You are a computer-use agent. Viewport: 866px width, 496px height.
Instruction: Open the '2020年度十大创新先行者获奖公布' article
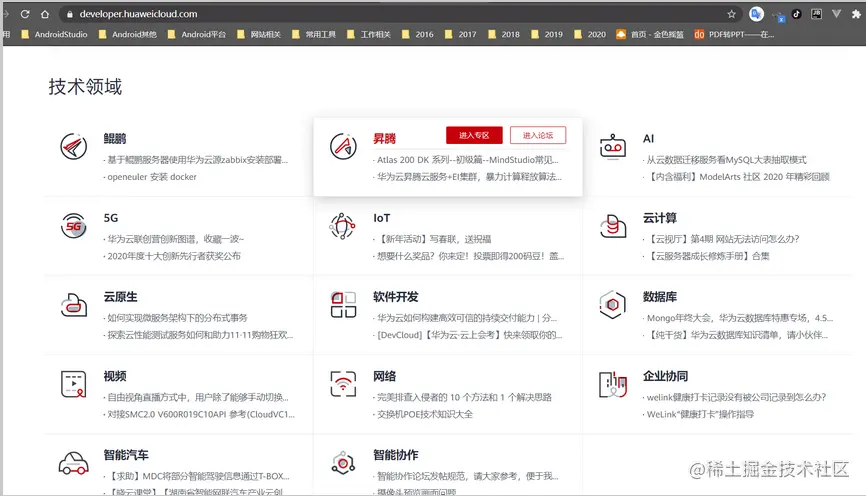(174, 256)
